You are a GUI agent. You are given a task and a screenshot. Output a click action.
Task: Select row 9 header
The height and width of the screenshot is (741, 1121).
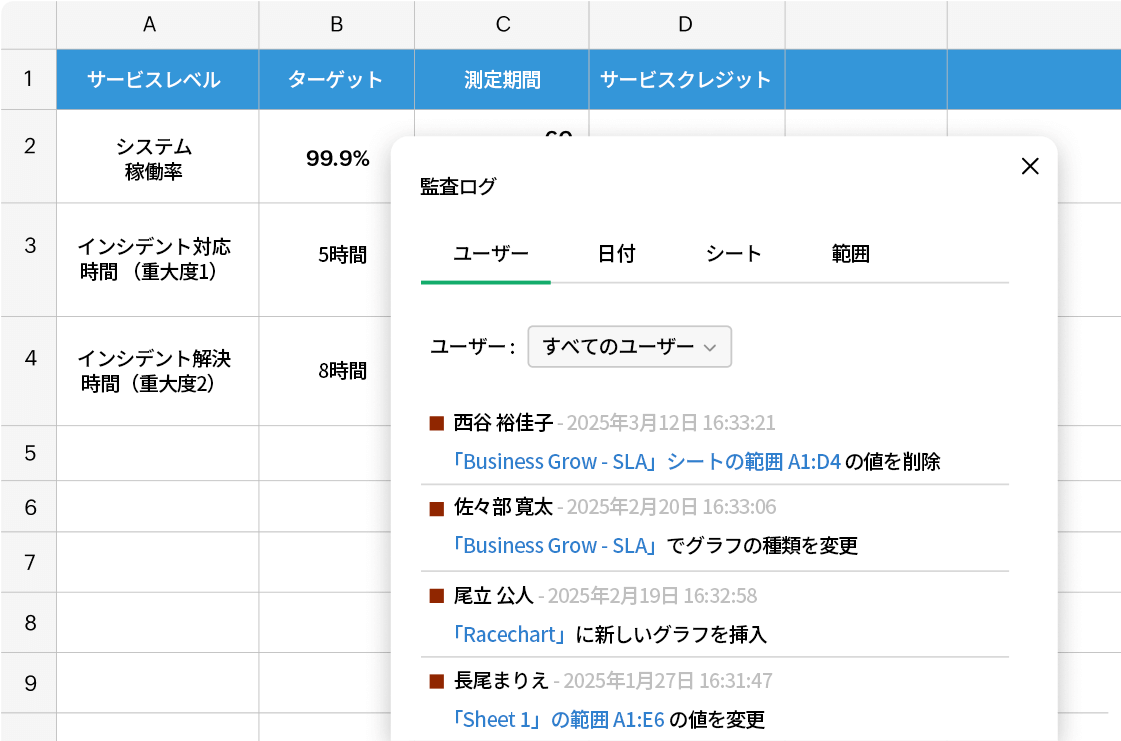tap(29, 683)
